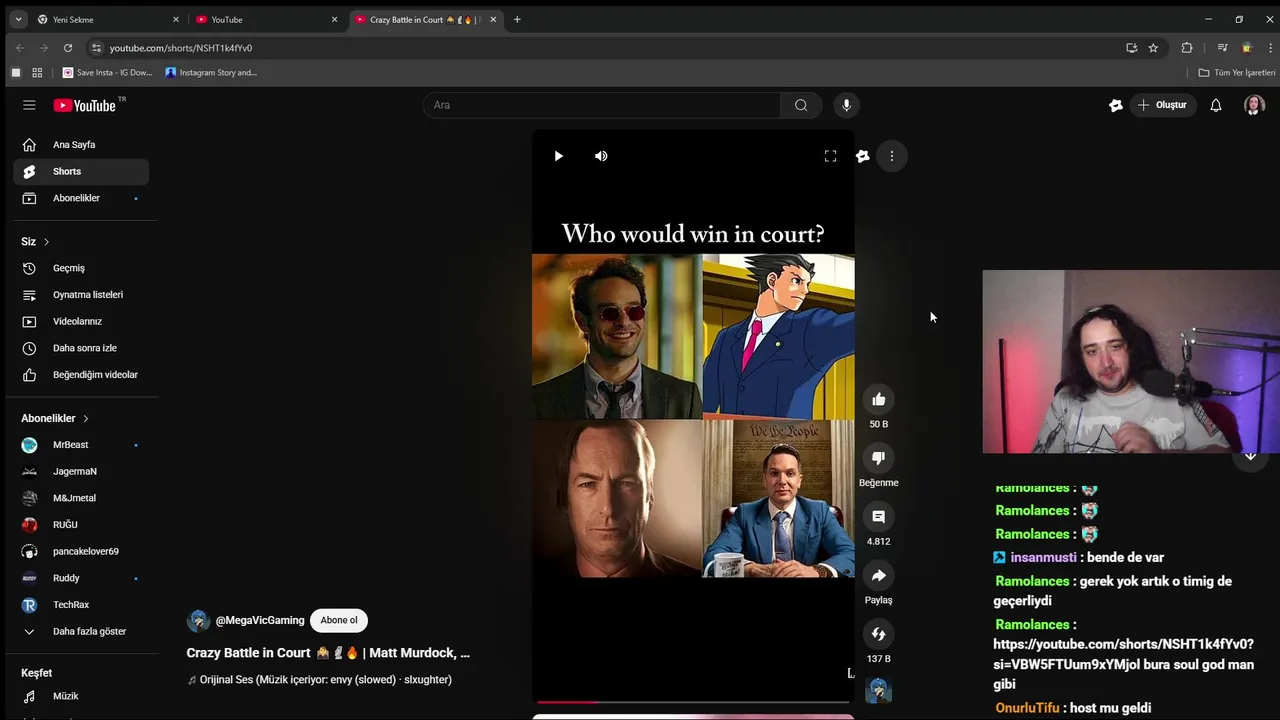
Task: Go to Ana Sayfa in sidebar
Action: (81, 145)
